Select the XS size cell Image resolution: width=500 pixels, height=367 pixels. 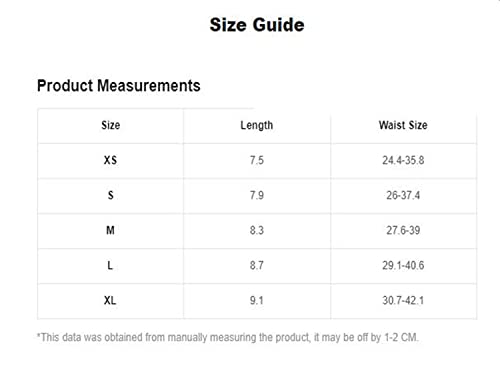110,160
